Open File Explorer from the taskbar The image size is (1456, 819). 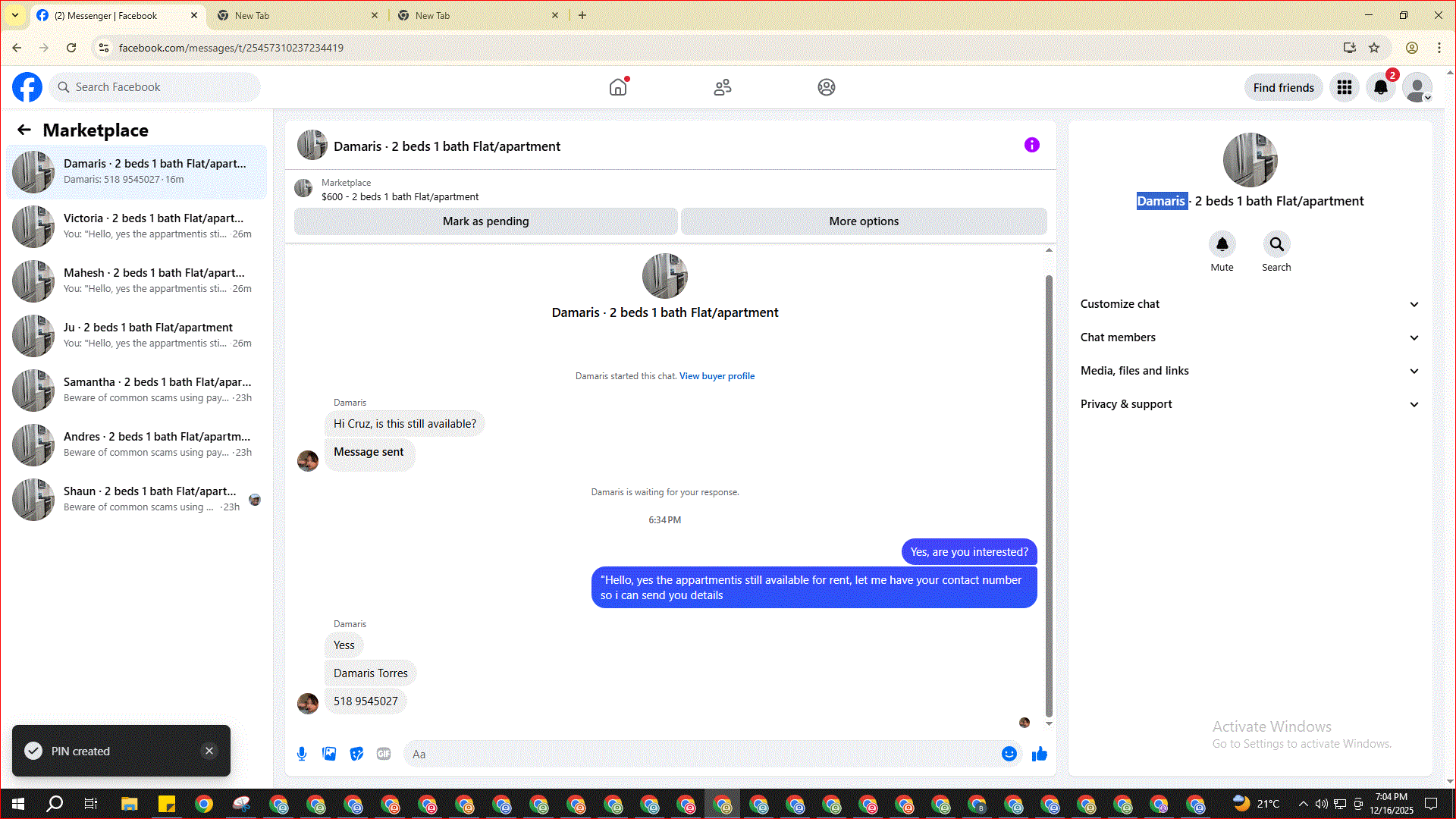(129, 804)
